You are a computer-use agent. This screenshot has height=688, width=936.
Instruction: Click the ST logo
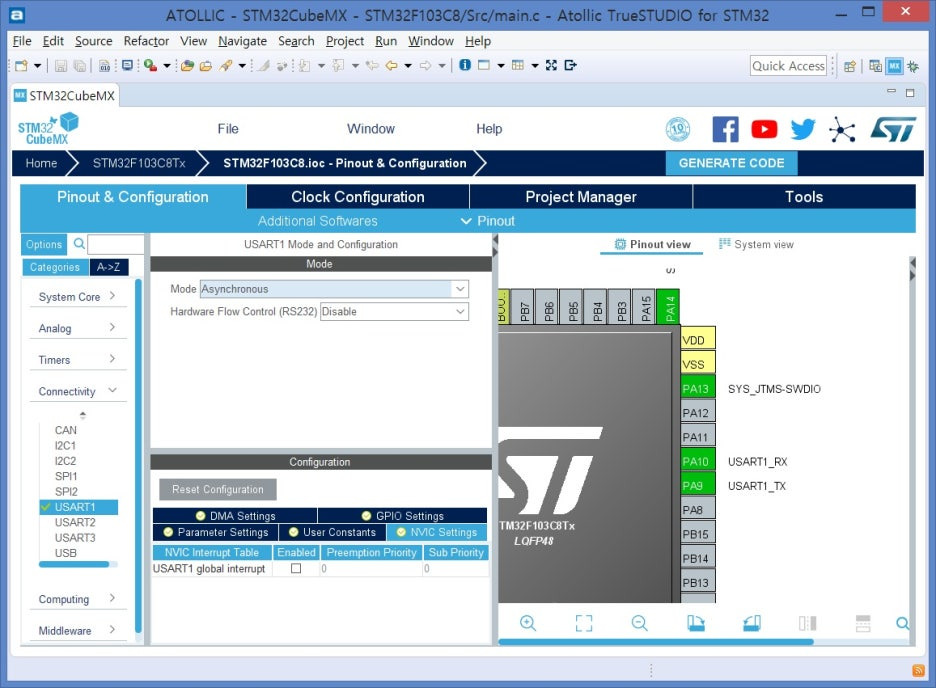click(892, 129)
